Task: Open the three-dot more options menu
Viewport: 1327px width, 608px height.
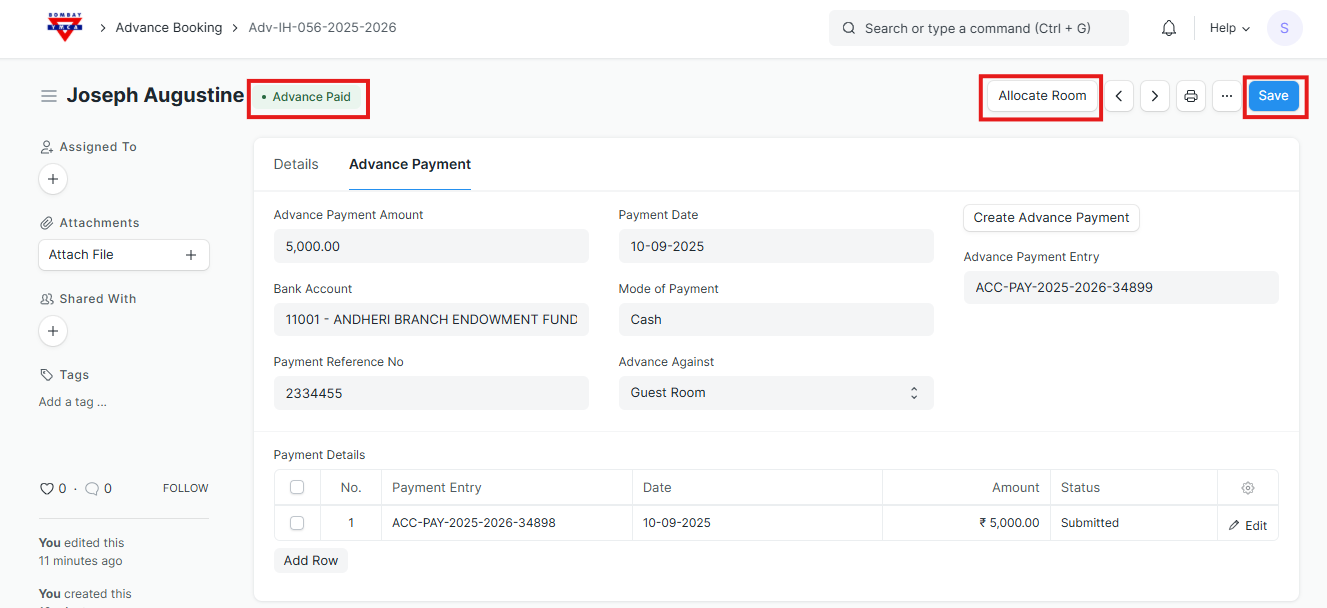Action: 1227,96
